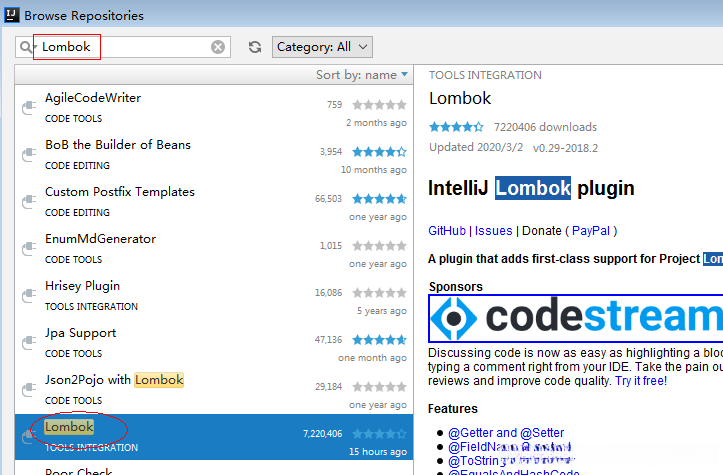The height and width of the screenshot is (475, 723).
Task: Reload the repositories list
Action: click(255, 47)
